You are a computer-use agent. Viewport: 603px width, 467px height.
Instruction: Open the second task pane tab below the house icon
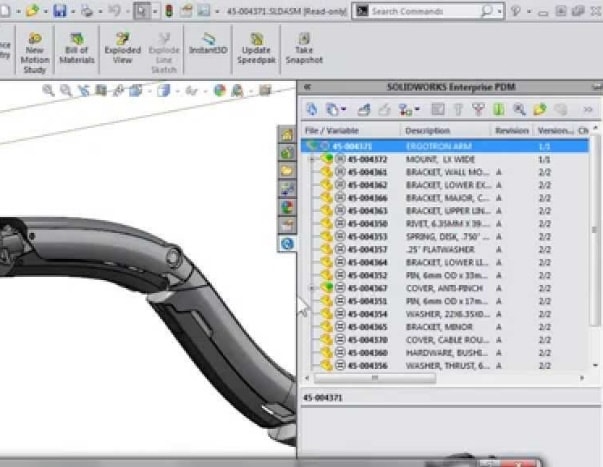(287, 153)
